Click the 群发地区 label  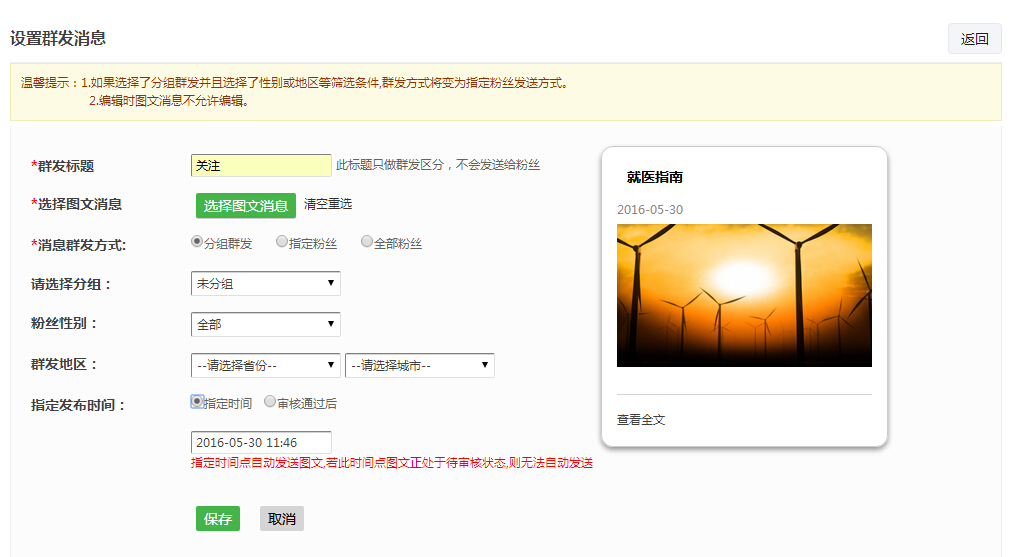(x=64, y=364)
